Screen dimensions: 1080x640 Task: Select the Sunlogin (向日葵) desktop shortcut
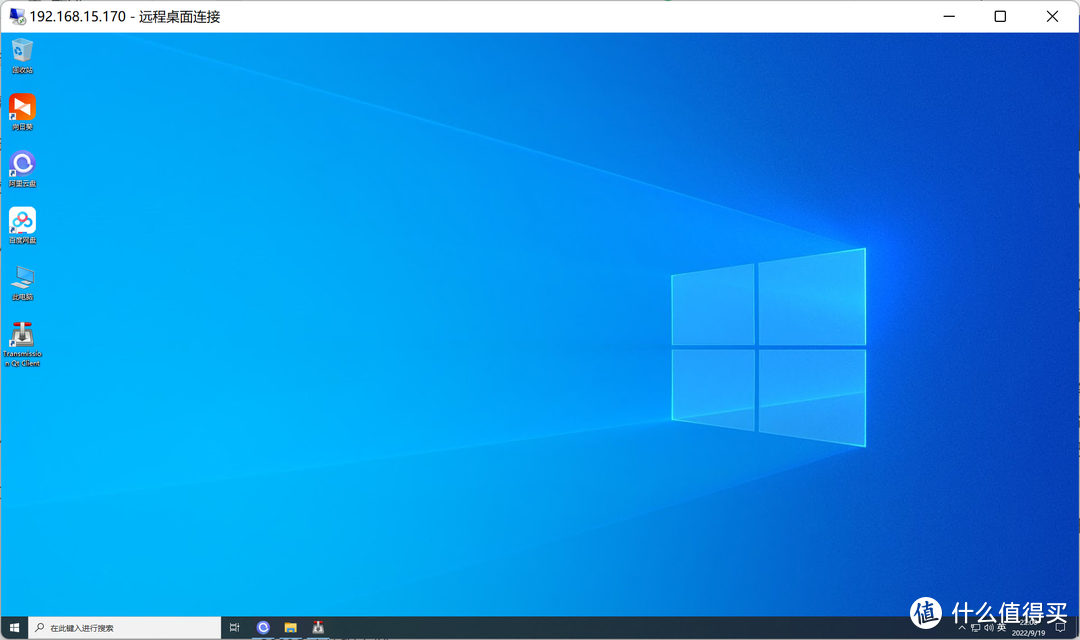tap(22, 112)
